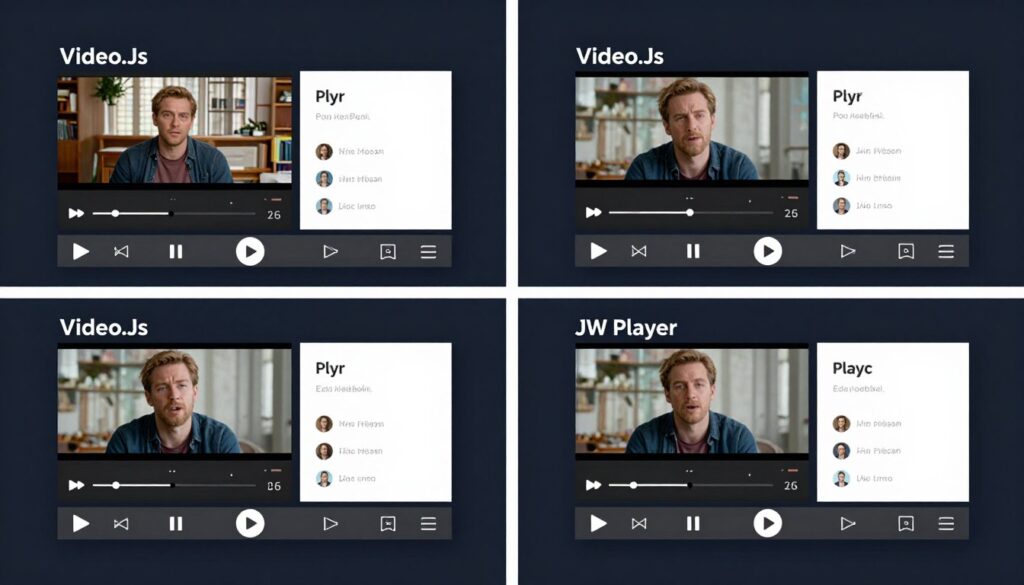The height and width of the screenshot is (585, 1024).
Task: Select third avatar in bookshelf player's Plyr card
Action: point(324,206)
